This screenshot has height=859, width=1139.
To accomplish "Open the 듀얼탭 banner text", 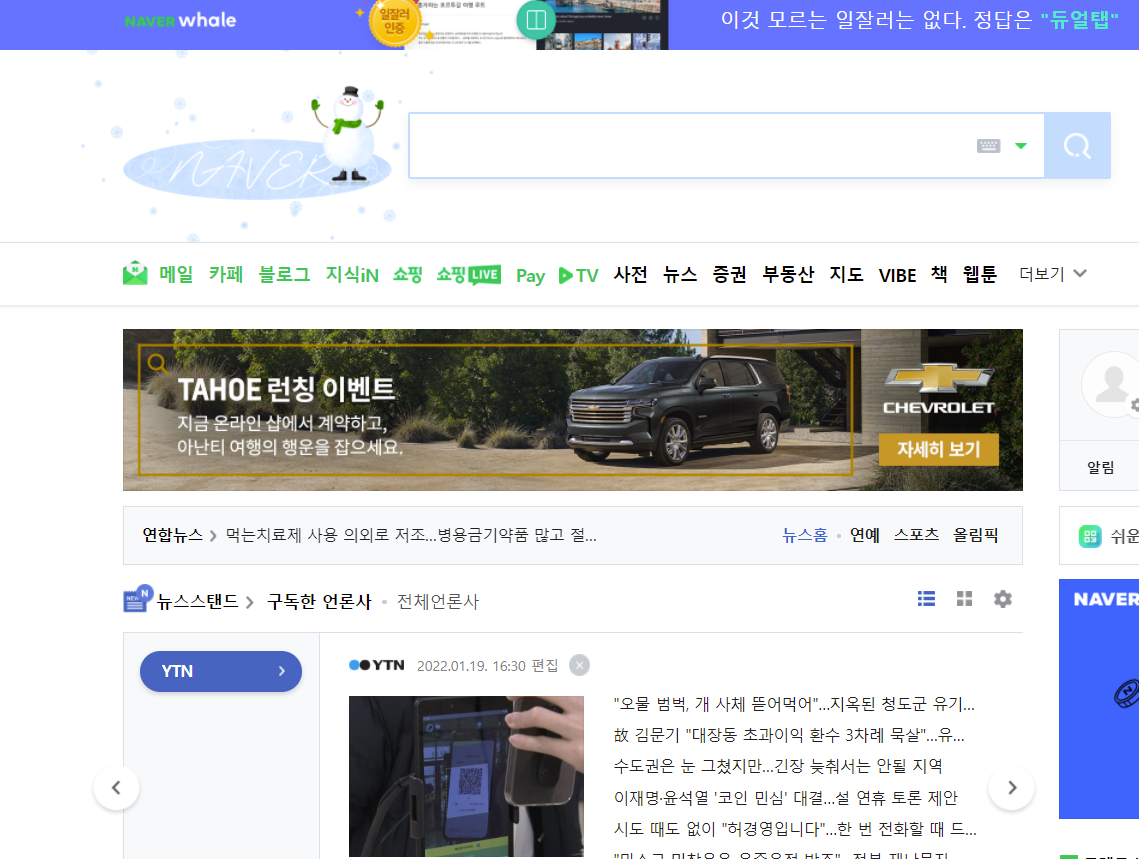I will point(1079,20).
